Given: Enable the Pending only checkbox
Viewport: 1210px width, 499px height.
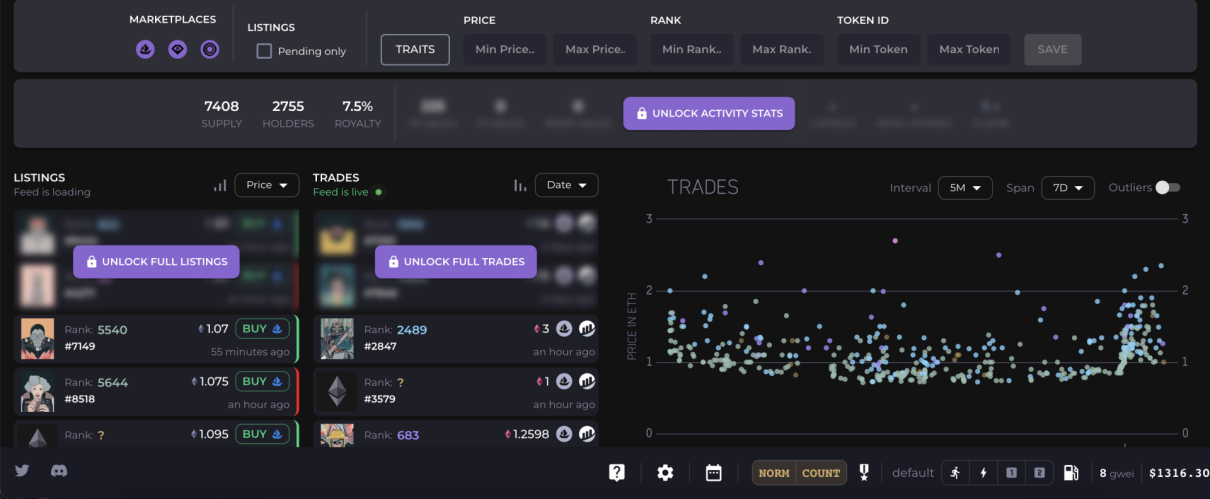Looking at the screenshot, I should point(264,51).
